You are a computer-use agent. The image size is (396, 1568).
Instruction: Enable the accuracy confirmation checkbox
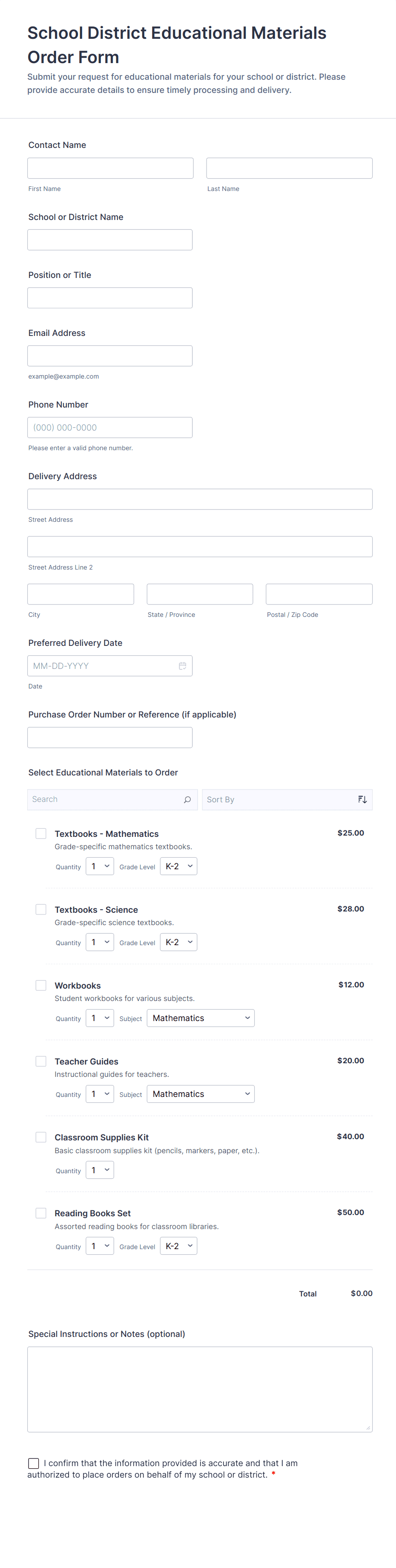[x=34, y=1463]
